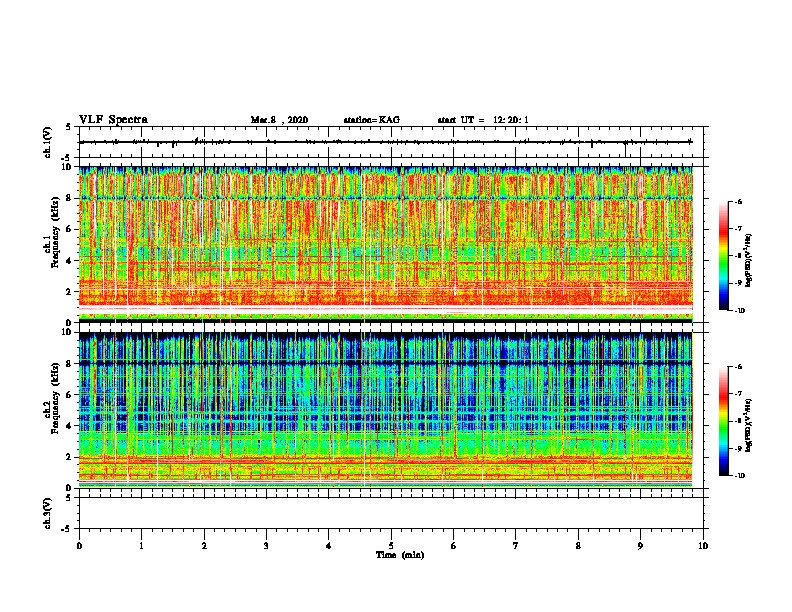Click time axis tick label "4"
This screenshot has height=612, width=792.
point(329,546)
